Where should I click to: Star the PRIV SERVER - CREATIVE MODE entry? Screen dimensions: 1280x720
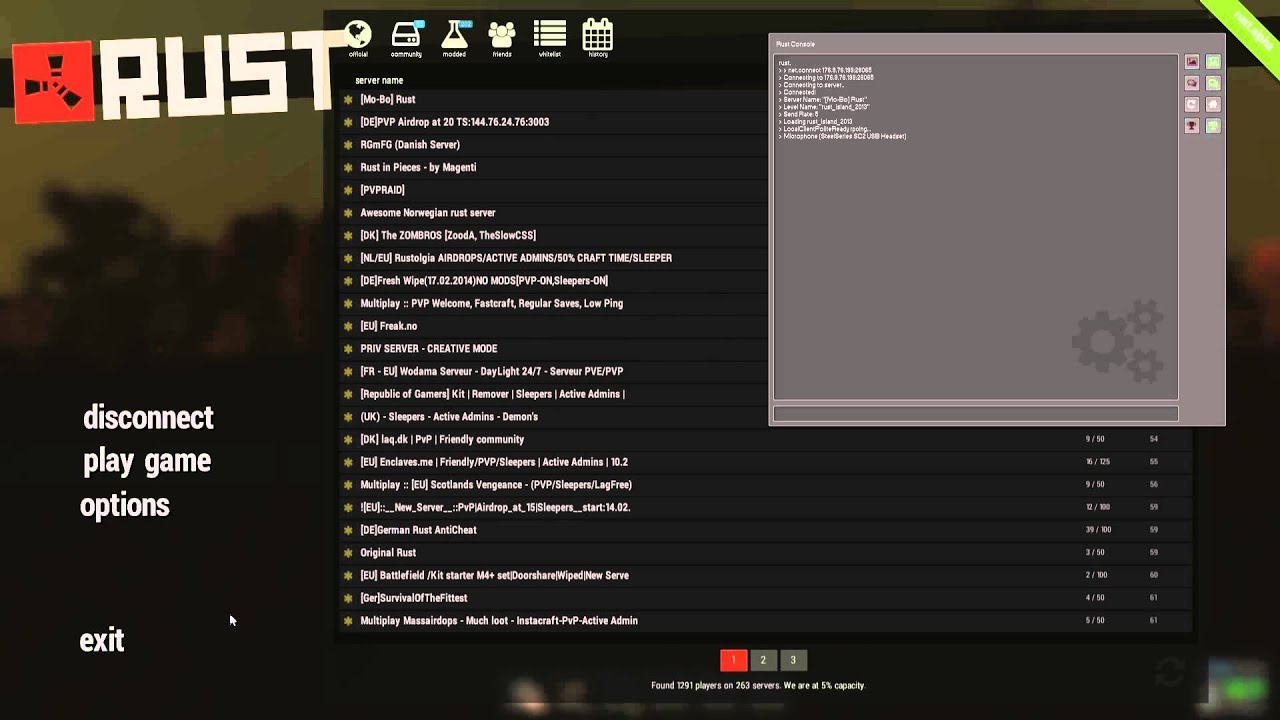348,349
